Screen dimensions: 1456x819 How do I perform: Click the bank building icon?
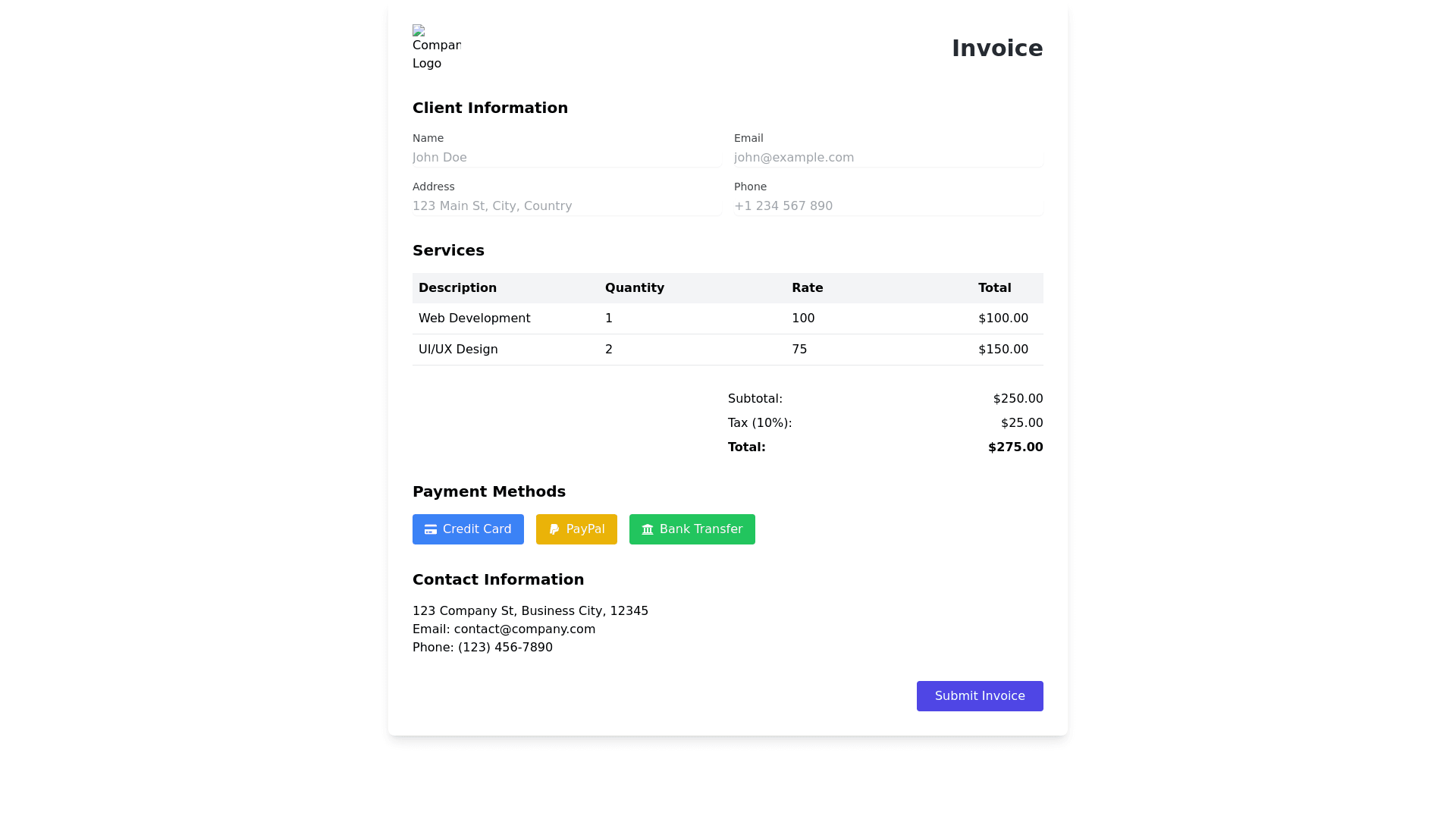648,529
